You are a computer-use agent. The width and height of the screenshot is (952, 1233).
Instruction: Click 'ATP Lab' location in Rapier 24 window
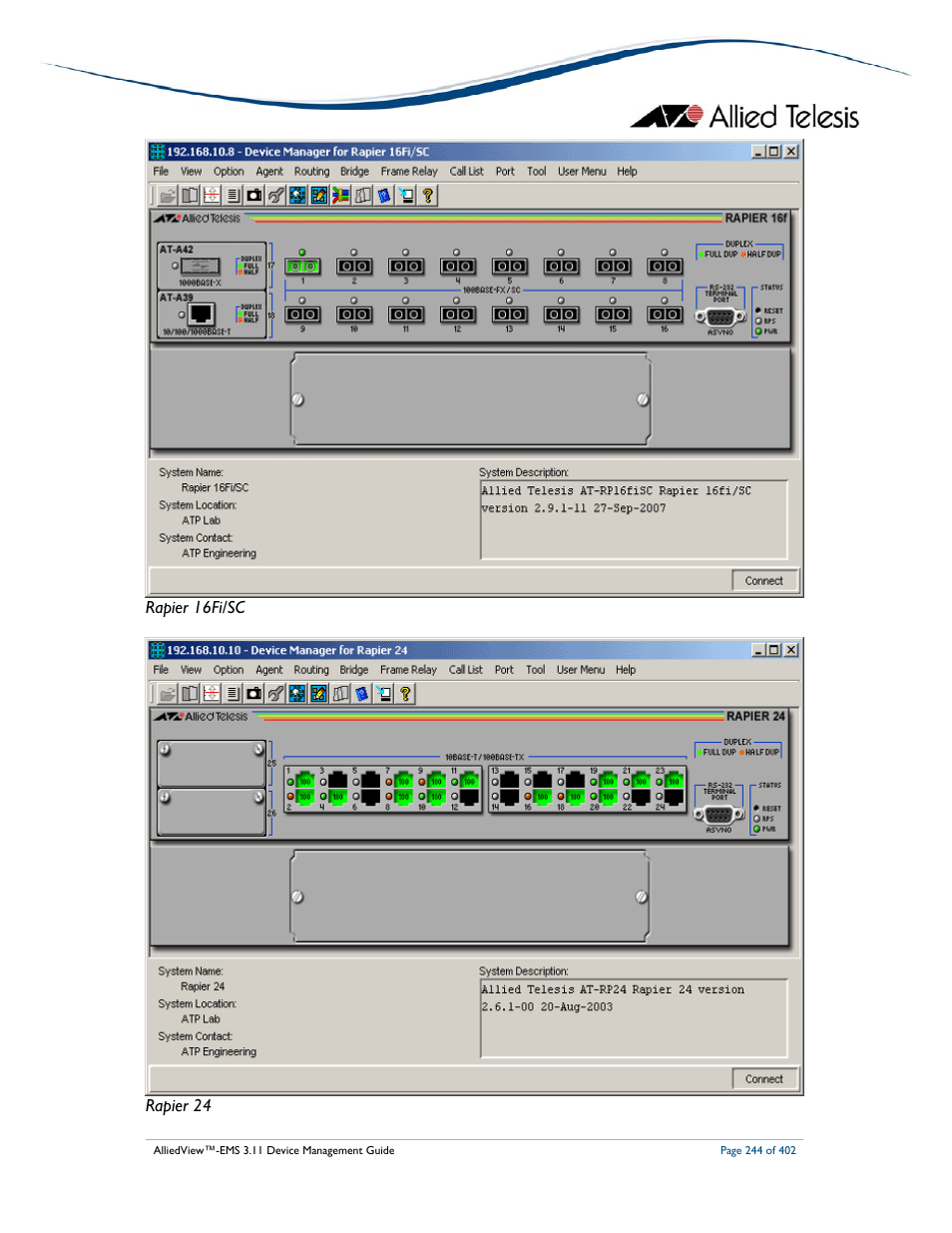201,1019
